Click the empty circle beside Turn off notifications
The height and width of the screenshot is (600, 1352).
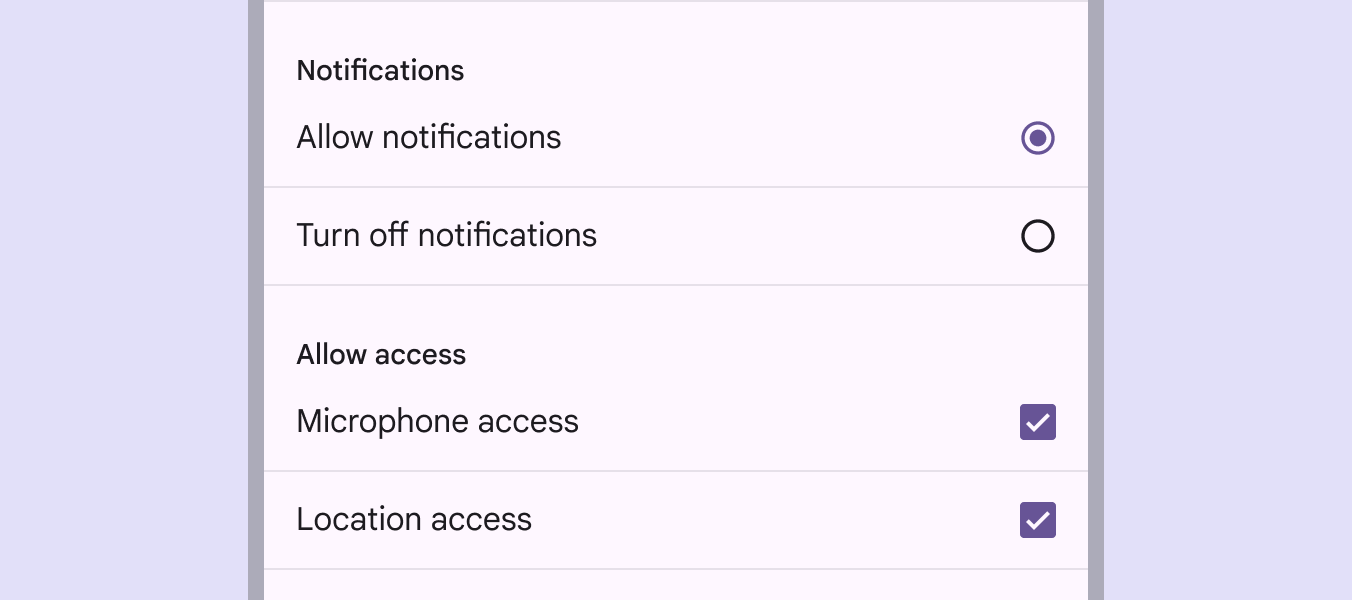pos(1037,237)
